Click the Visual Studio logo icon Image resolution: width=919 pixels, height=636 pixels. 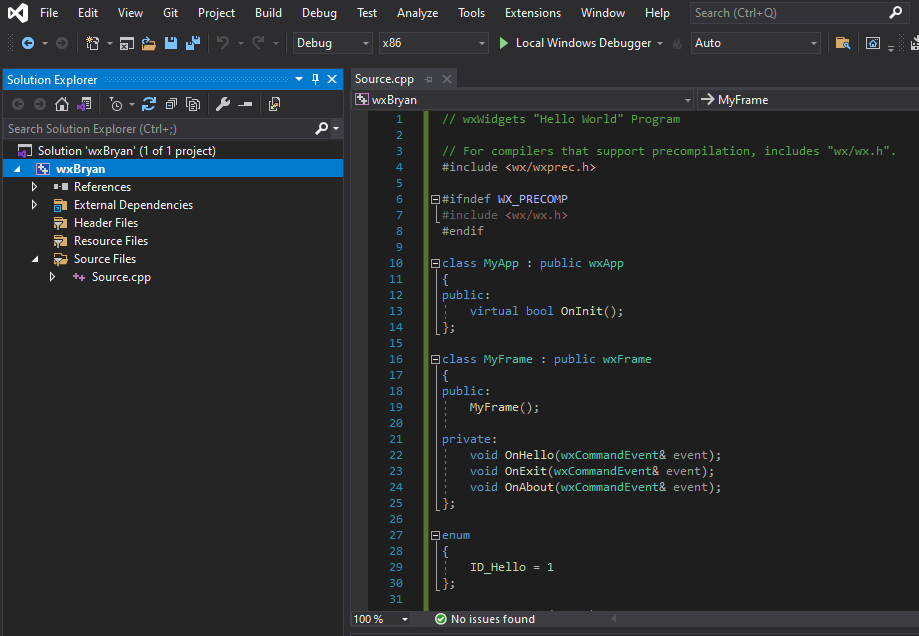tap(18, 12)
